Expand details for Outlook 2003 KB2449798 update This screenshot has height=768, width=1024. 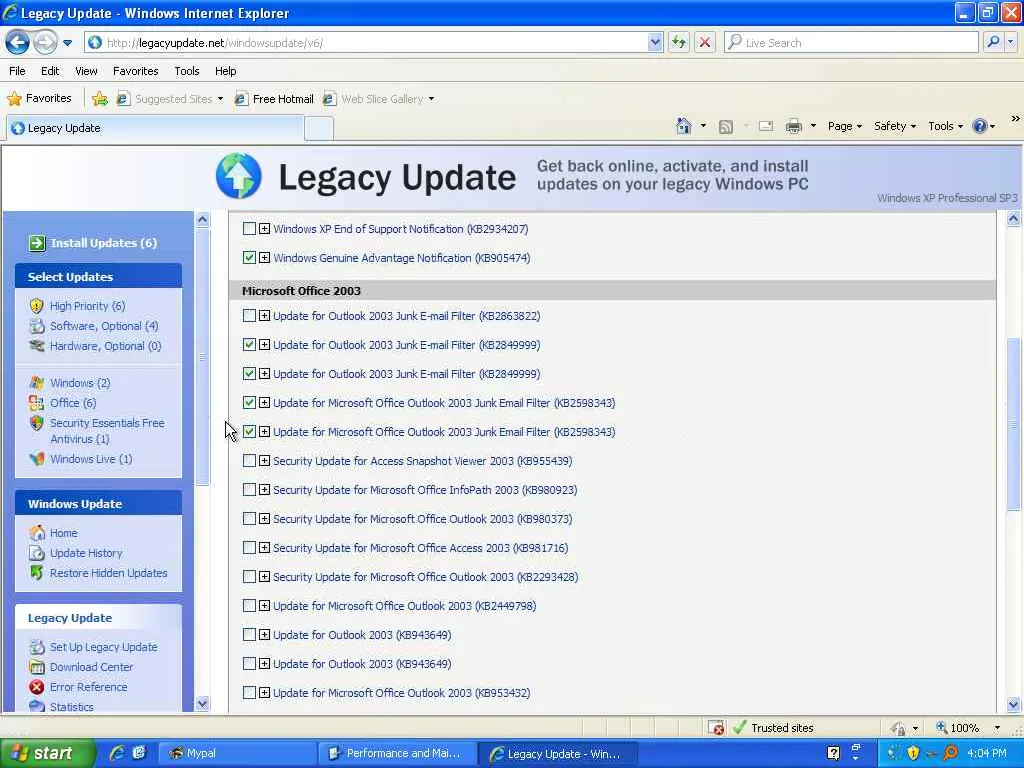[264, 605]
